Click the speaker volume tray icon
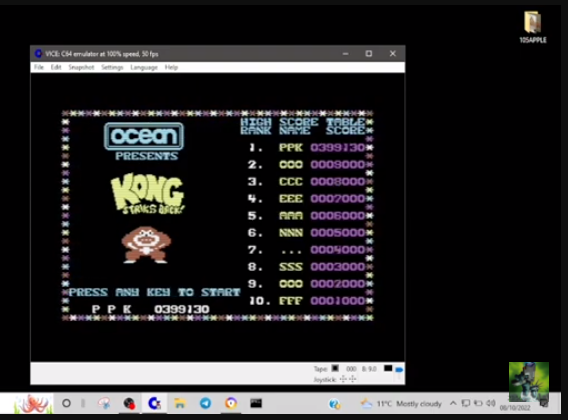Image resolution: width=568 pixels, height=420 pixels. pos(490,403)
